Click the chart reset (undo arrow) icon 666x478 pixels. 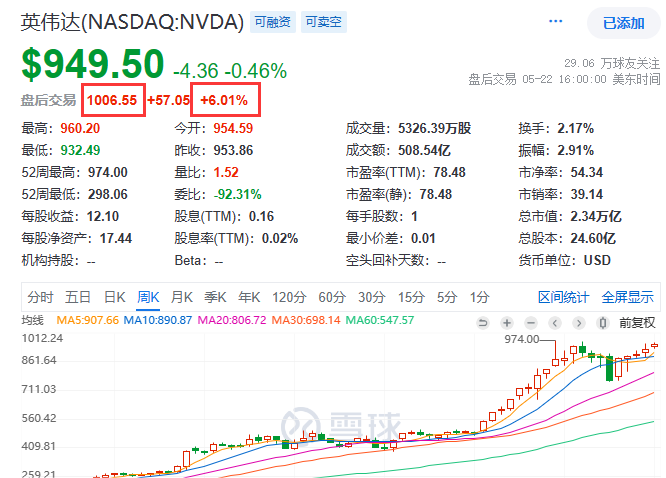coord(483,323)
